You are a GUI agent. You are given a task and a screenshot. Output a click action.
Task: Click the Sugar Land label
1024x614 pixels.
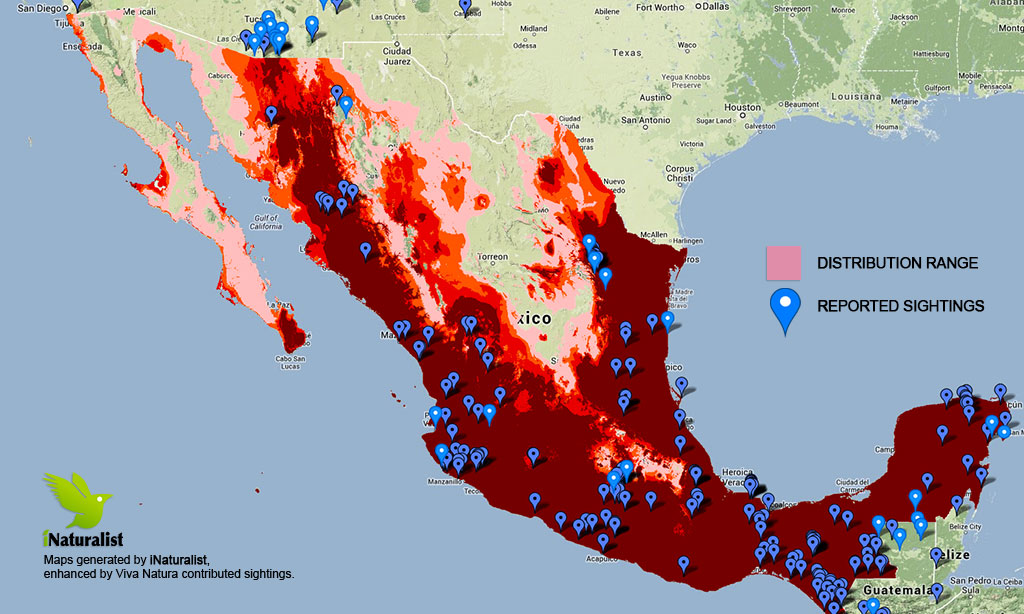[714, 121]
